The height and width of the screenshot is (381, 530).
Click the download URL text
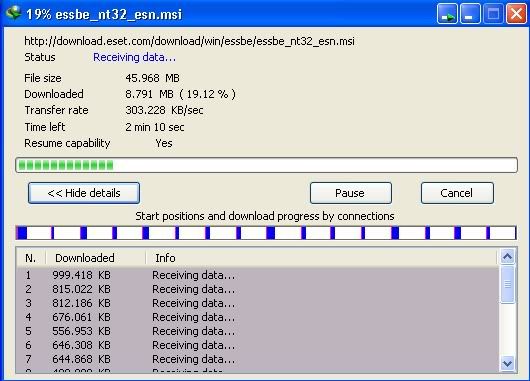(189, 41)
